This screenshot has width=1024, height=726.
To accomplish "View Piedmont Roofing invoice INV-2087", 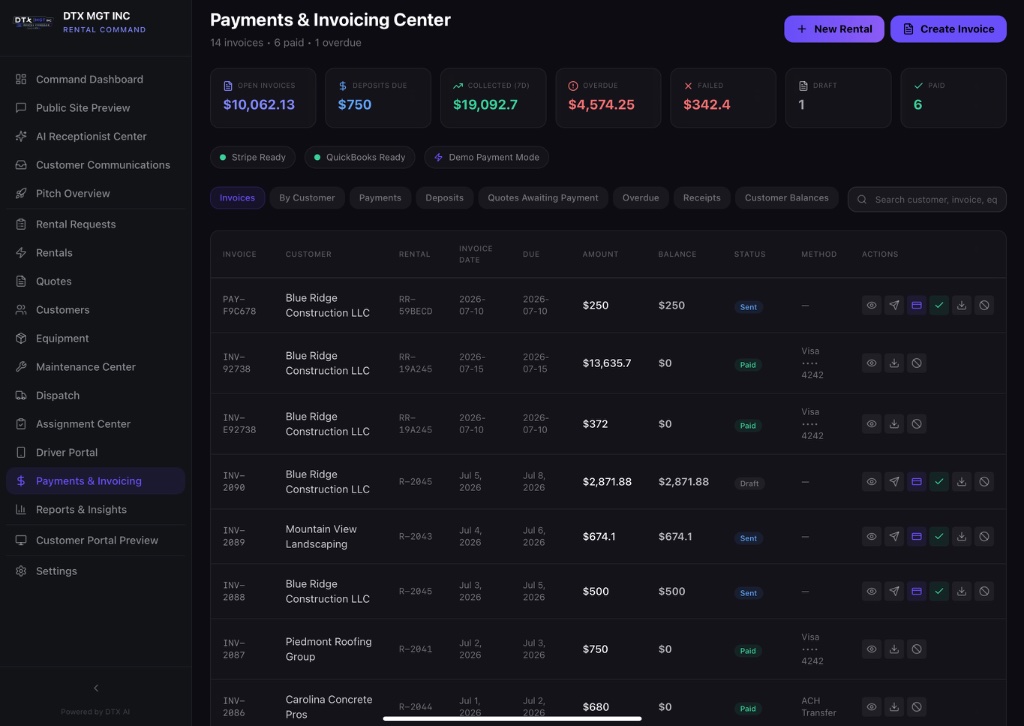I will pyautogui.click(x=871, y=649).
